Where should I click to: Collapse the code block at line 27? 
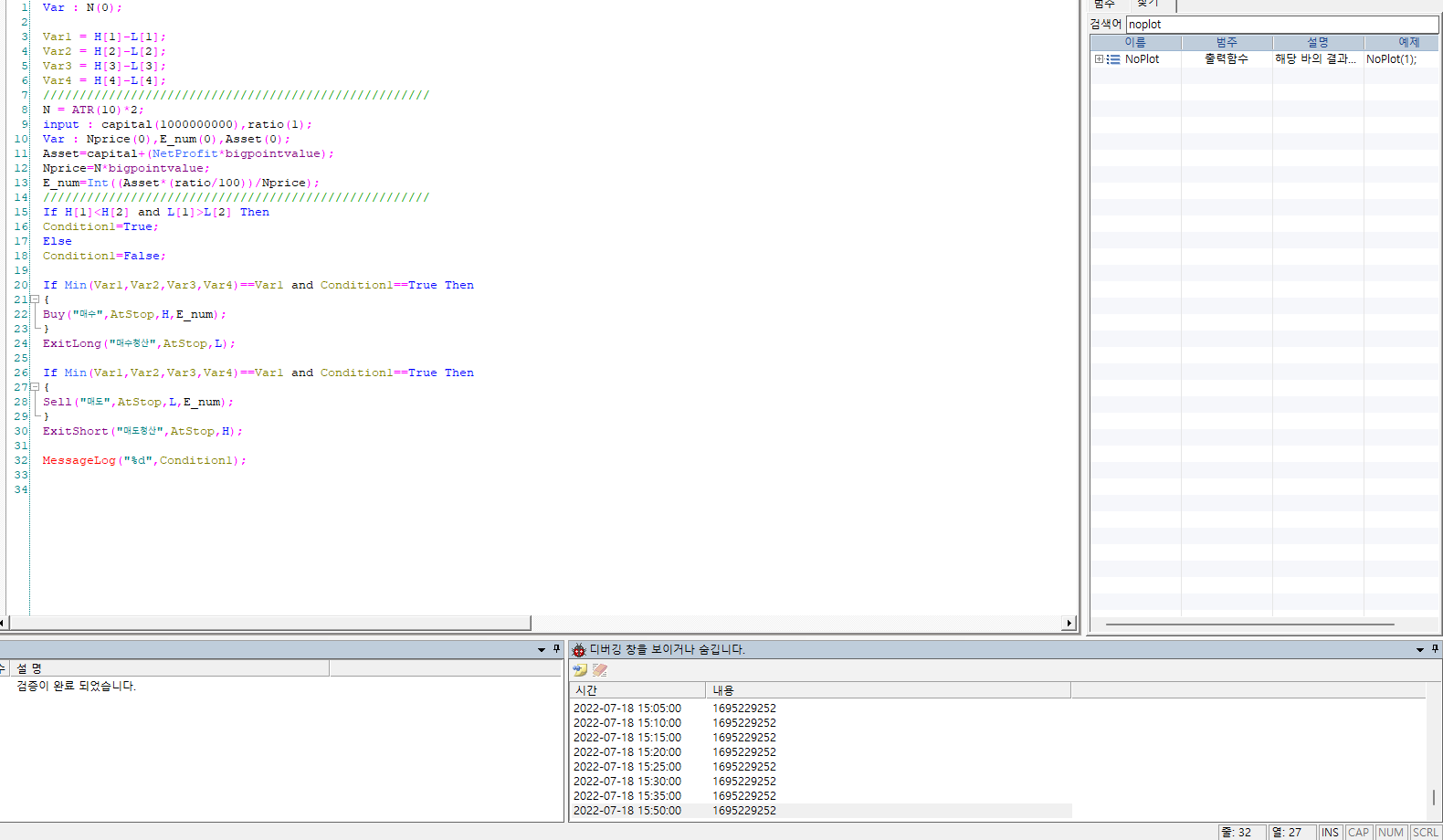click(x=35, y=387)
